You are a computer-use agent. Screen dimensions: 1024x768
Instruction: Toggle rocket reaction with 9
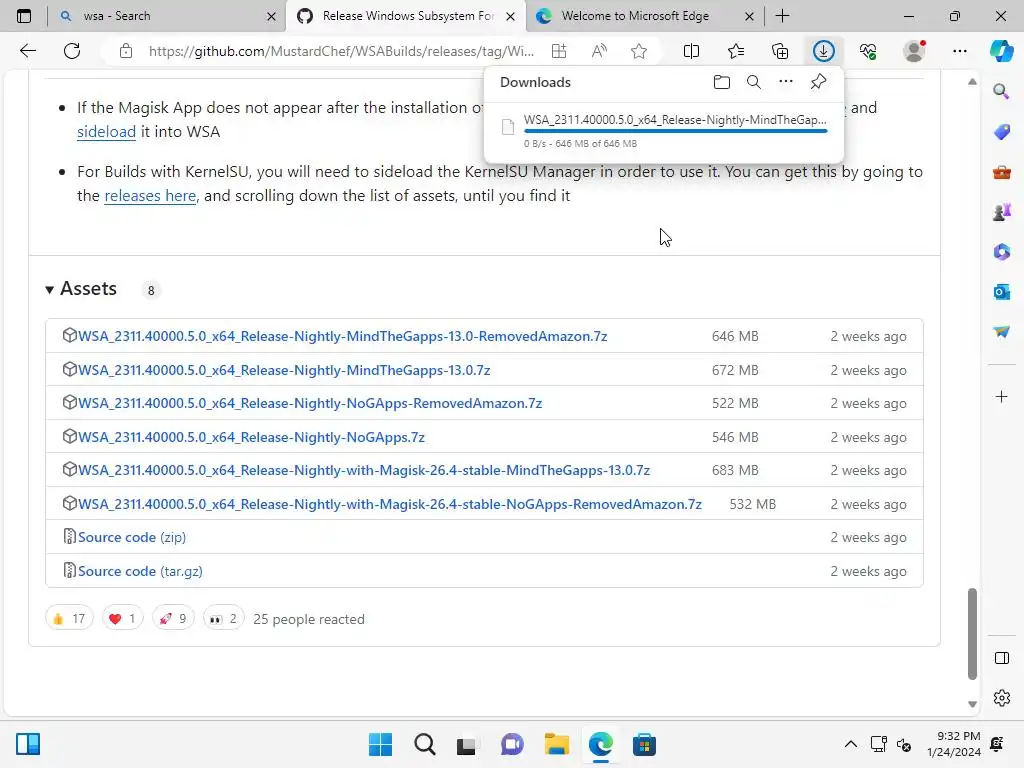tap(173, 618)
